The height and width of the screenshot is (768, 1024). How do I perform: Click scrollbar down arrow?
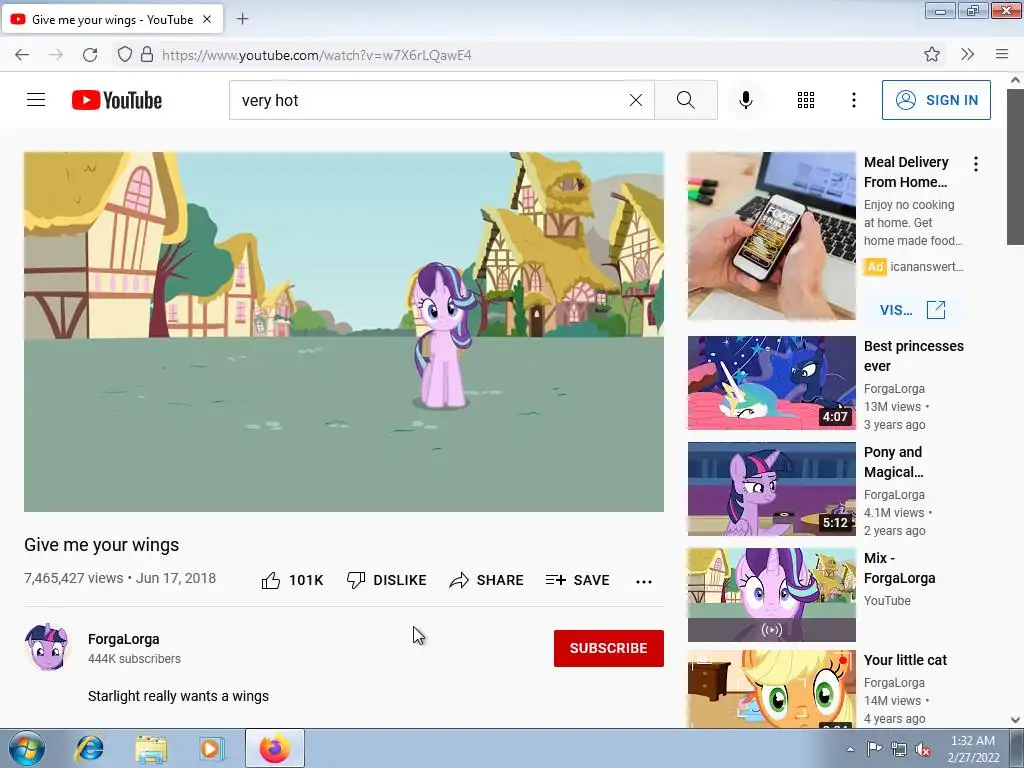pyautogui.click(x=1015, y=720)
